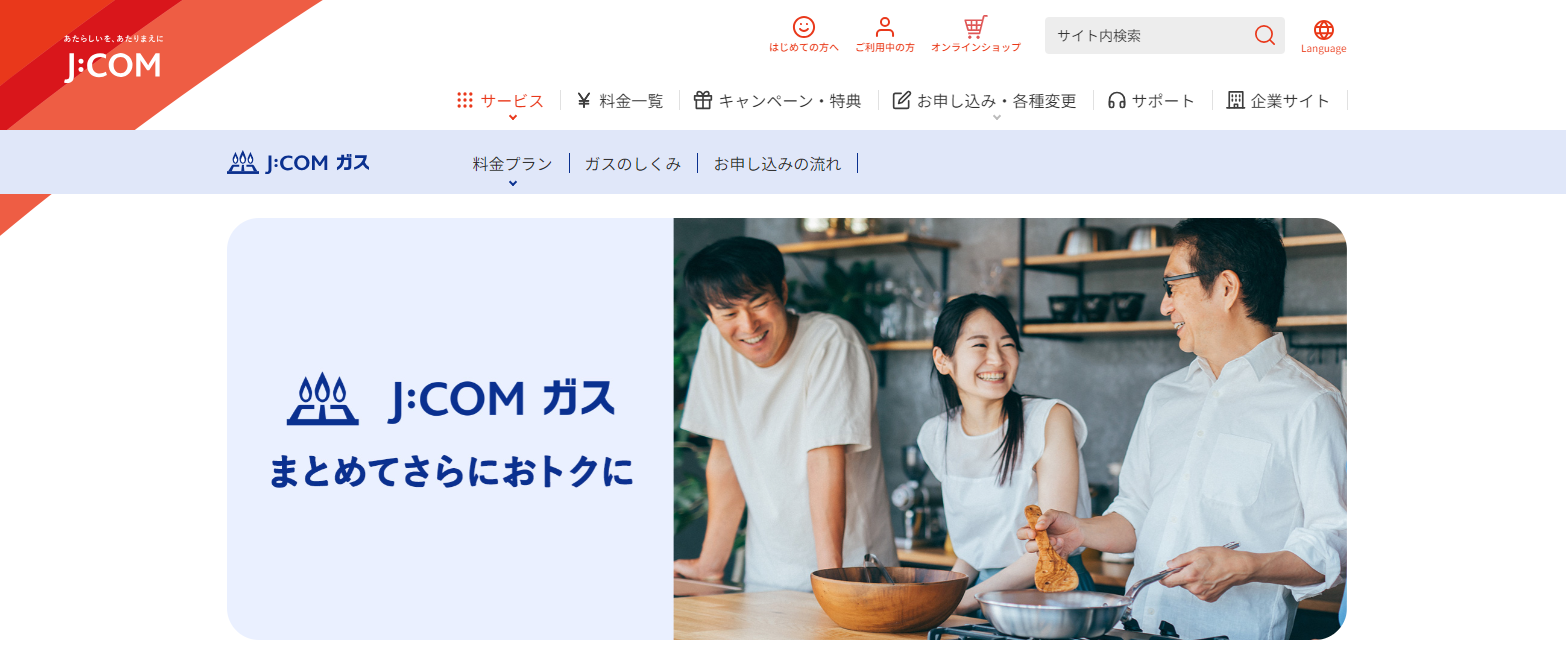Open the ガスのしくみ tab

click(x=633, y=163)
